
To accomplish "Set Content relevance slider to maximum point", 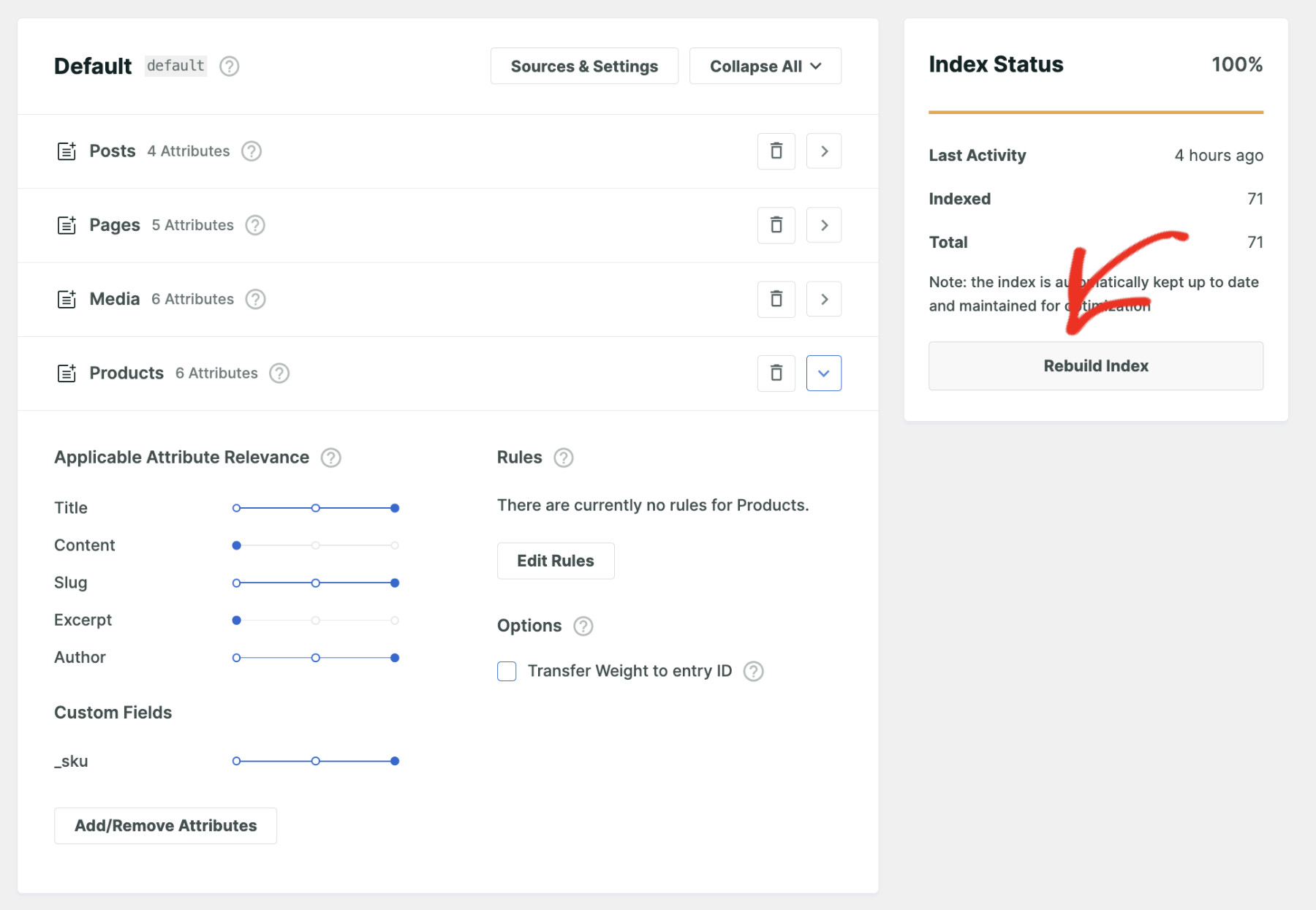I will tap(395, 545).
